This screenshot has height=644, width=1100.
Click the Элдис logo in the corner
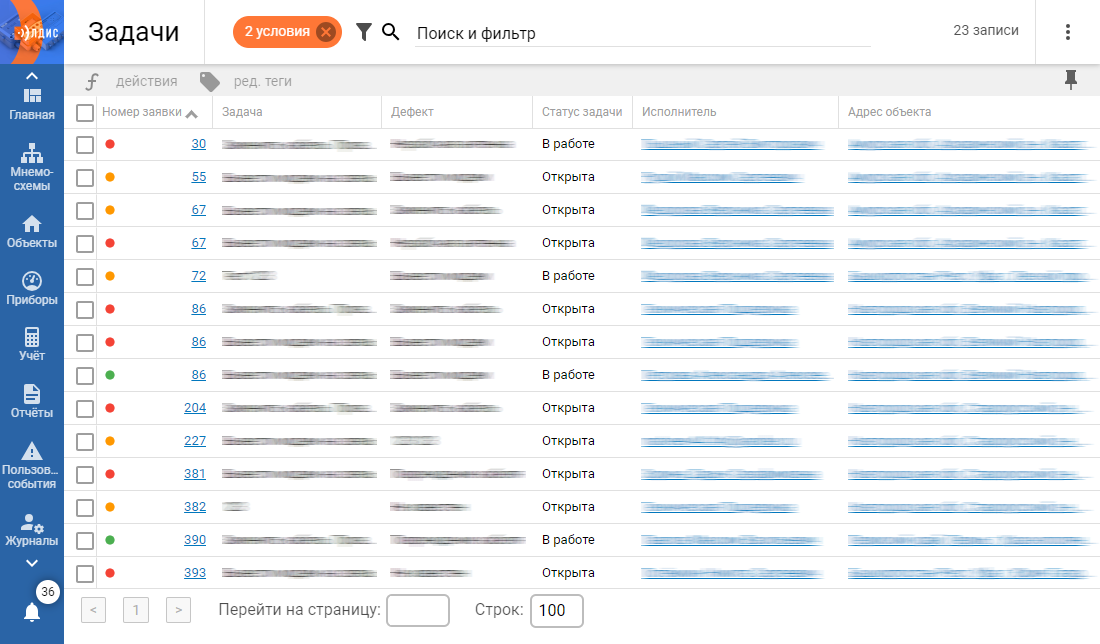(x=32, y=32)
